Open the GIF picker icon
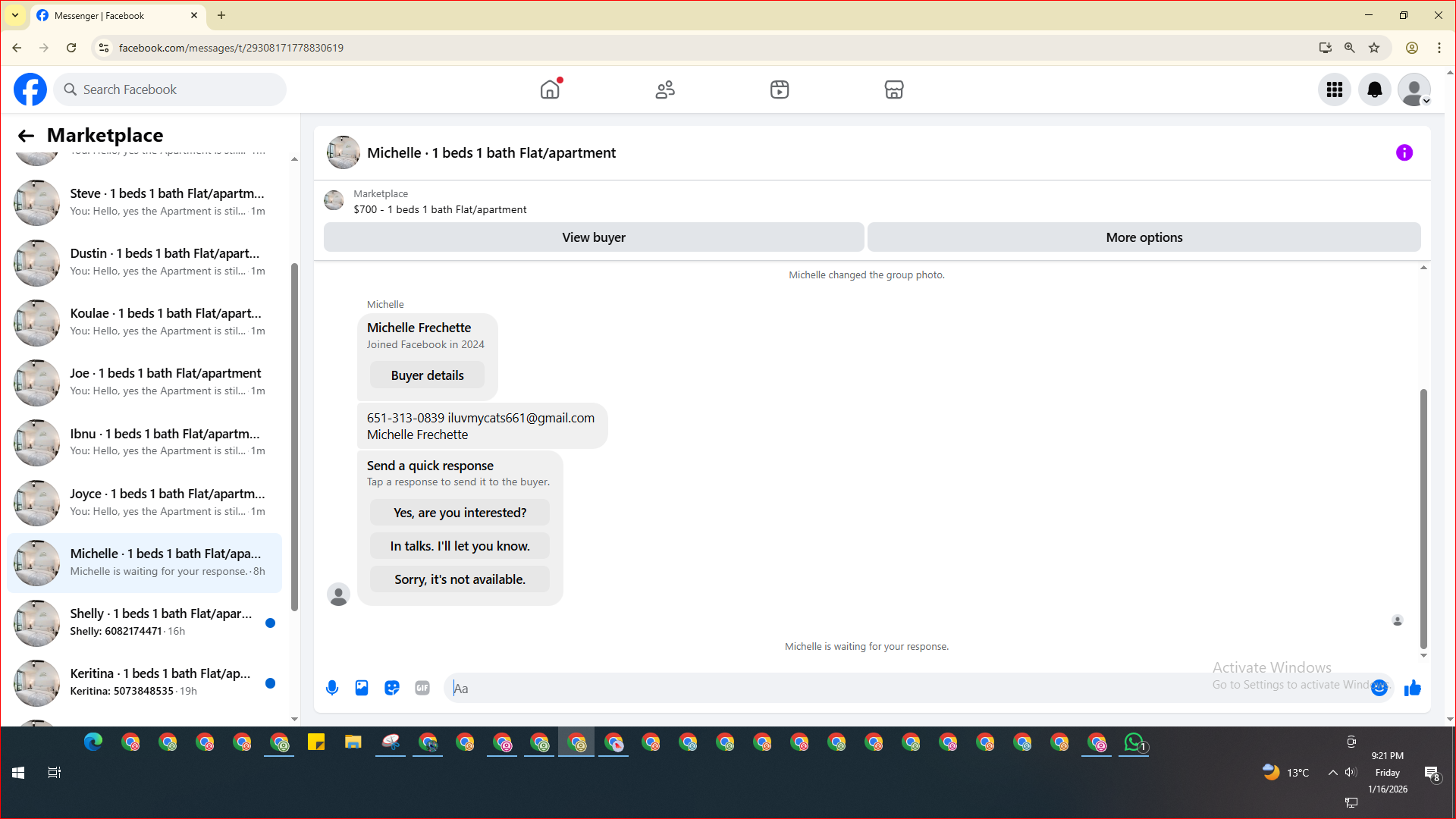This screenshot has height=819, width=1456. [422, 688]
